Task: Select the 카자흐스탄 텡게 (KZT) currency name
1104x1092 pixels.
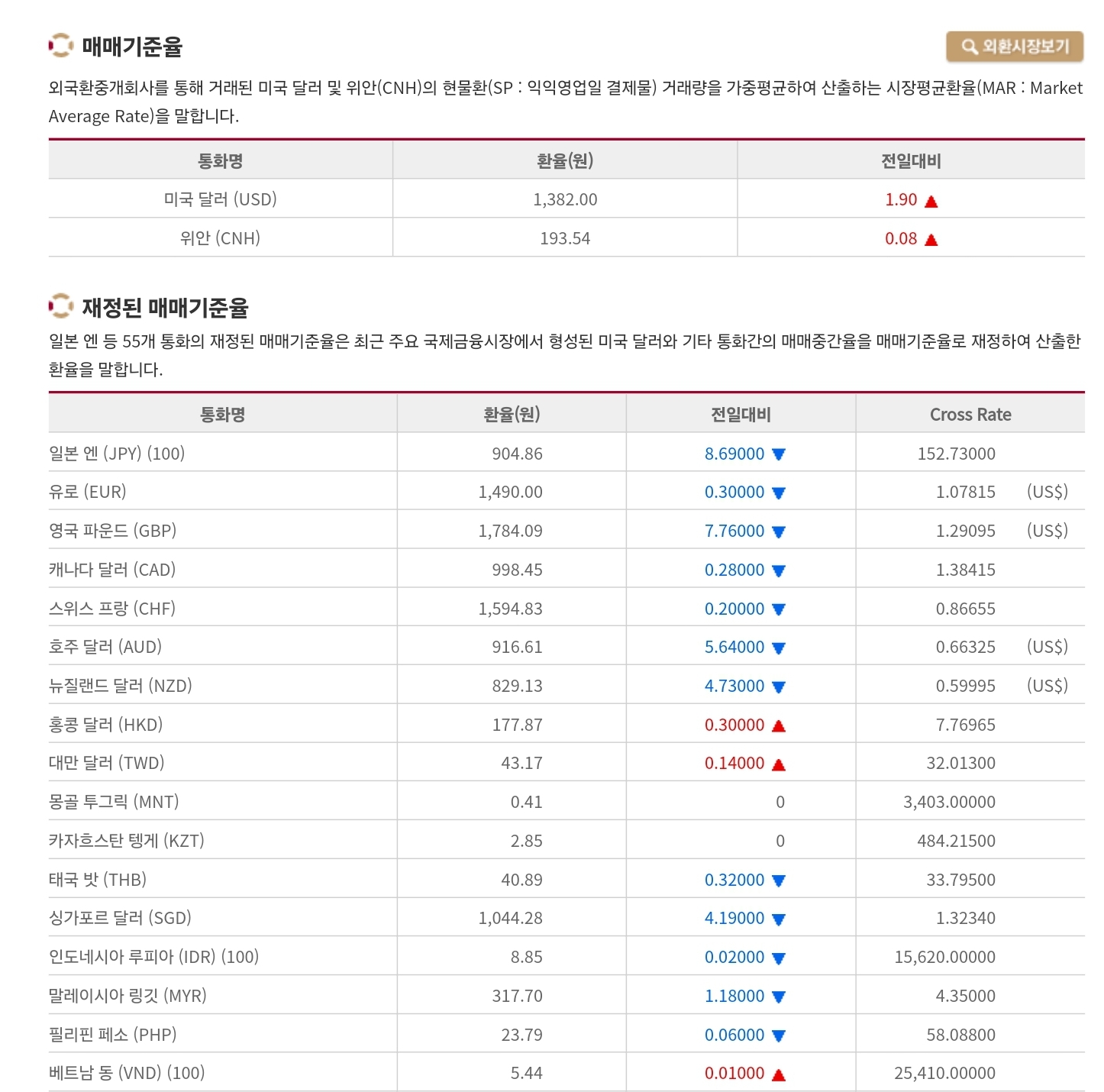Action: coord(127,841)
